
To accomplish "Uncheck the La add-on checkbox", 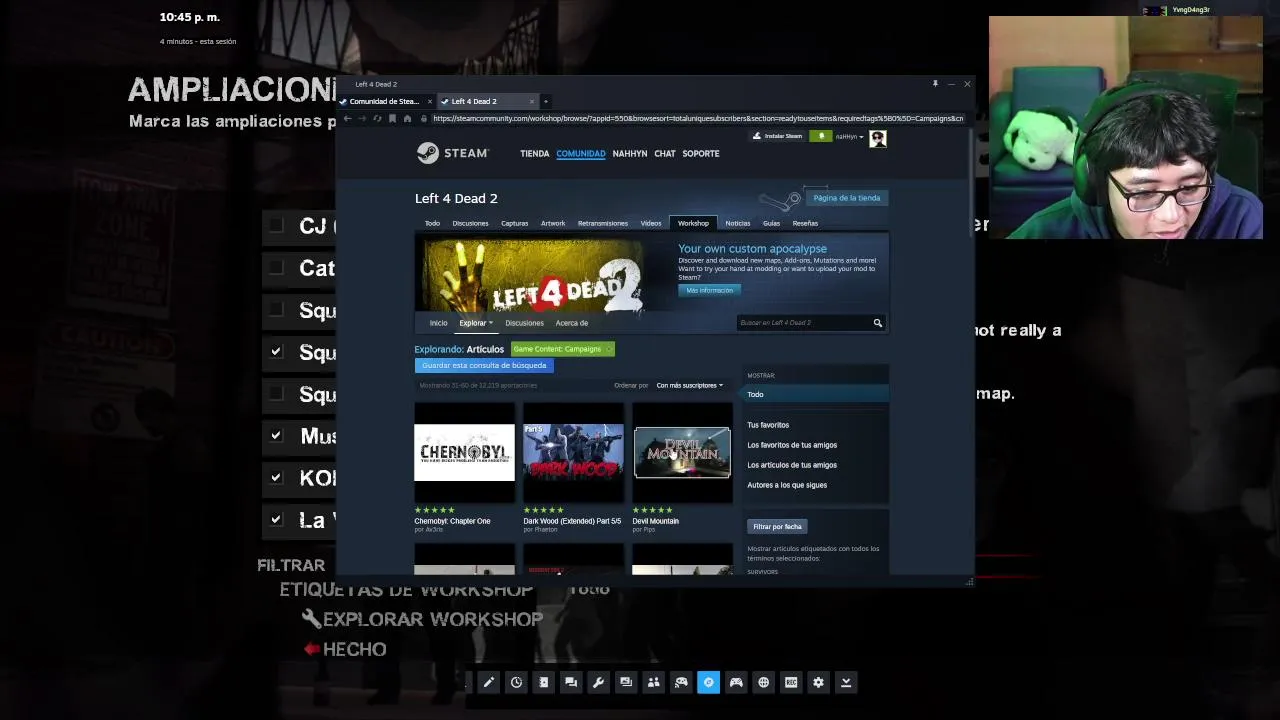I will [276, 519].
